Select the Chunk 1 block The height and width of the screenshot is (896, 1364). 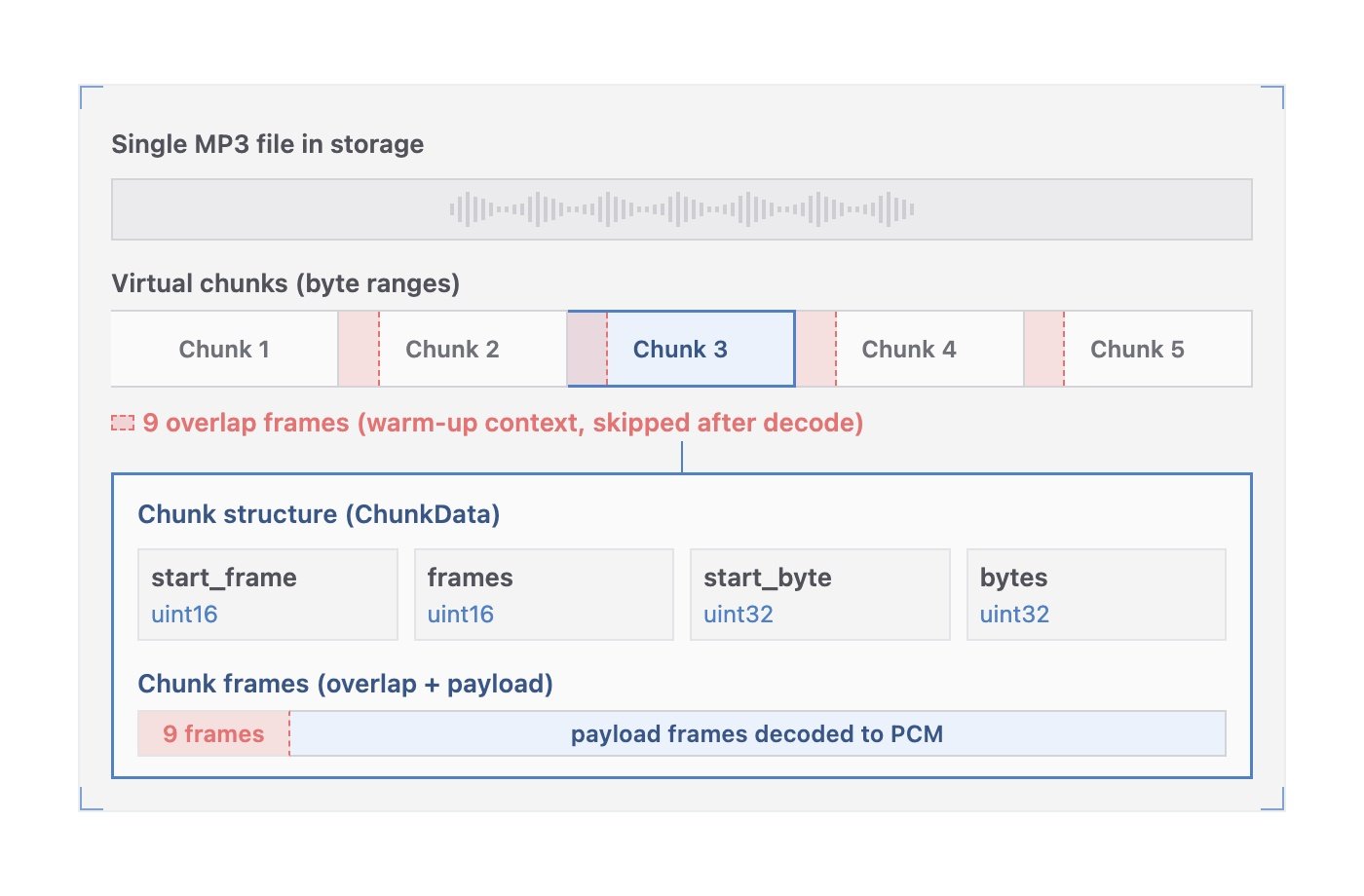coord(225,349)
